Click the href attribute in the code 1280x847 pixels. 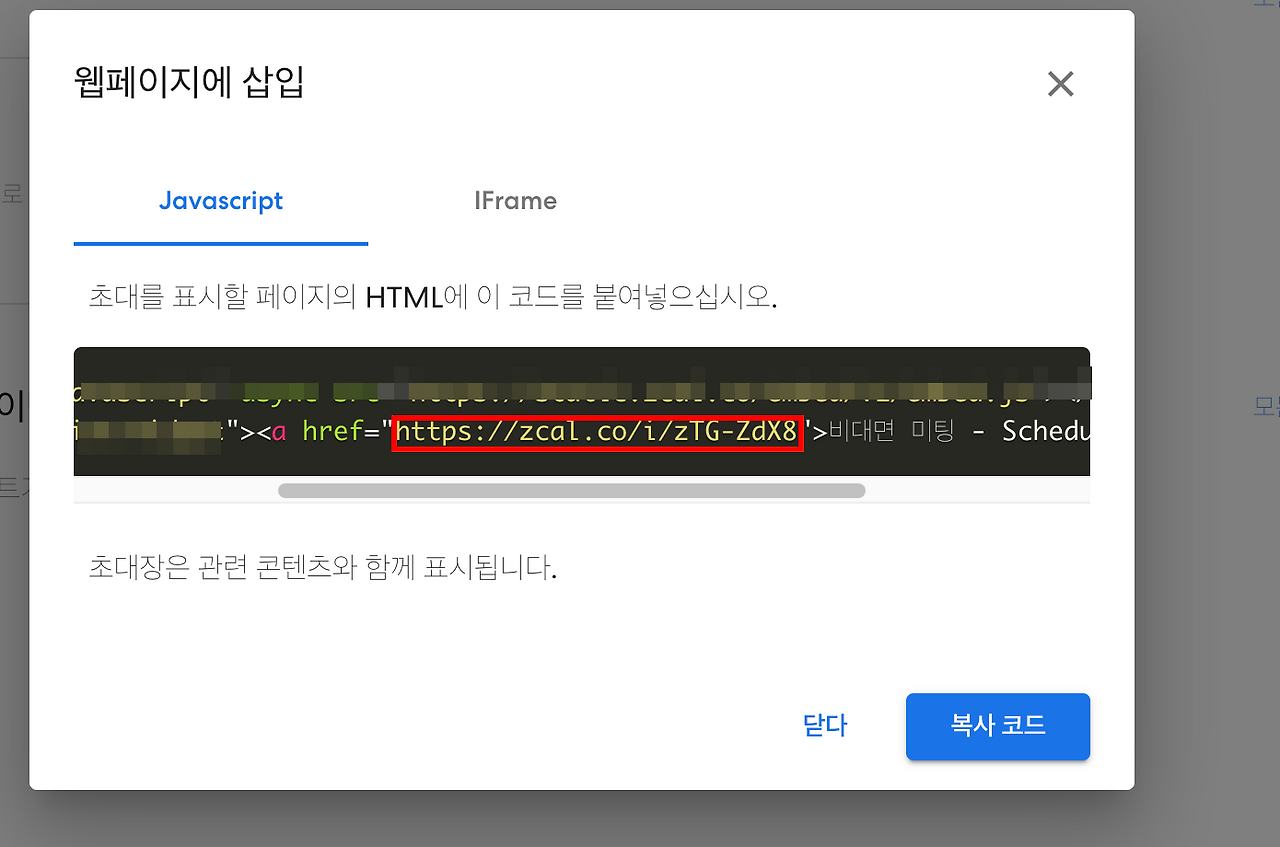point(333,432)
